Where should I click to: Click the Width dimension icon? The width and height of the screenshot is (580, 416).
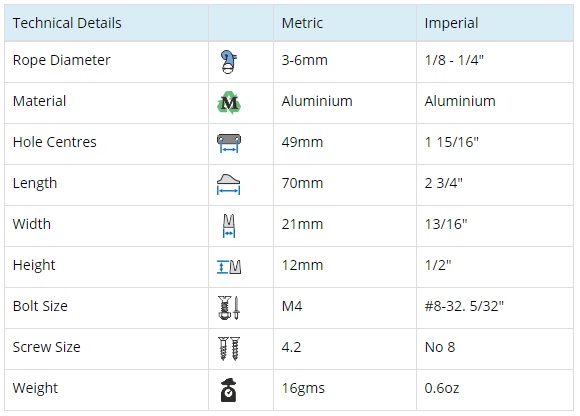pyautogui.click(x=229, y=226)
